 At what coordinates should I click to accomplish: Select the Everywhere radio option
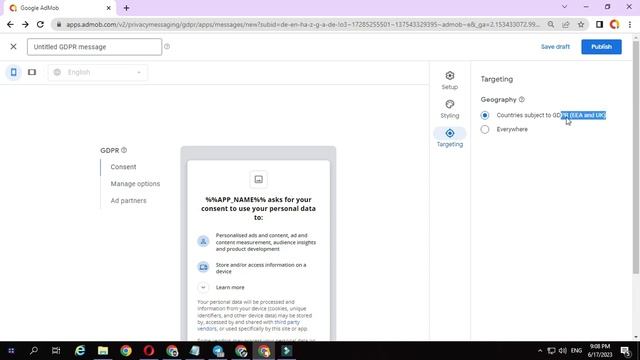tap(484, 129)
